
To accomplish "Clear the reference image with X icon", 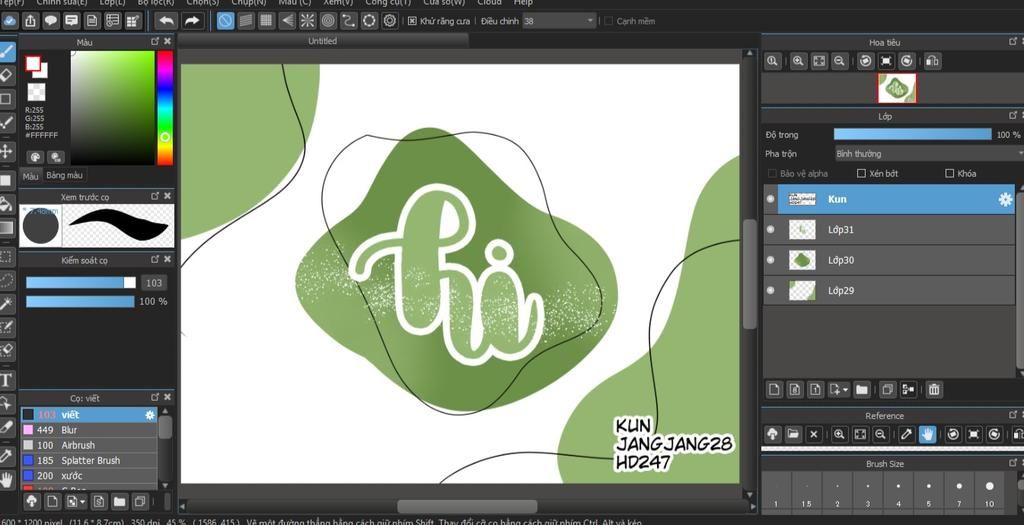I will 814,434.
